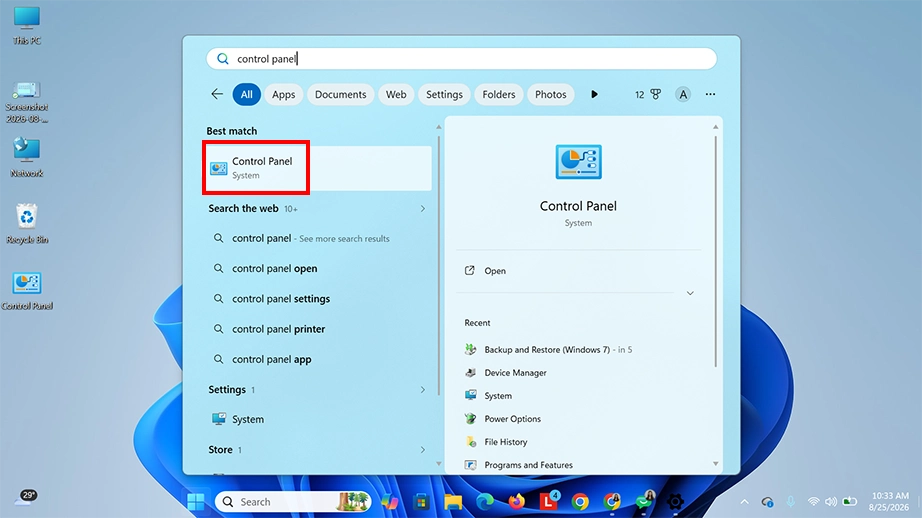The height and width of the screenshot is (518, 922).
Task: Open Power Options recent item
Action: pyautogui.click(x=503, y=419)
